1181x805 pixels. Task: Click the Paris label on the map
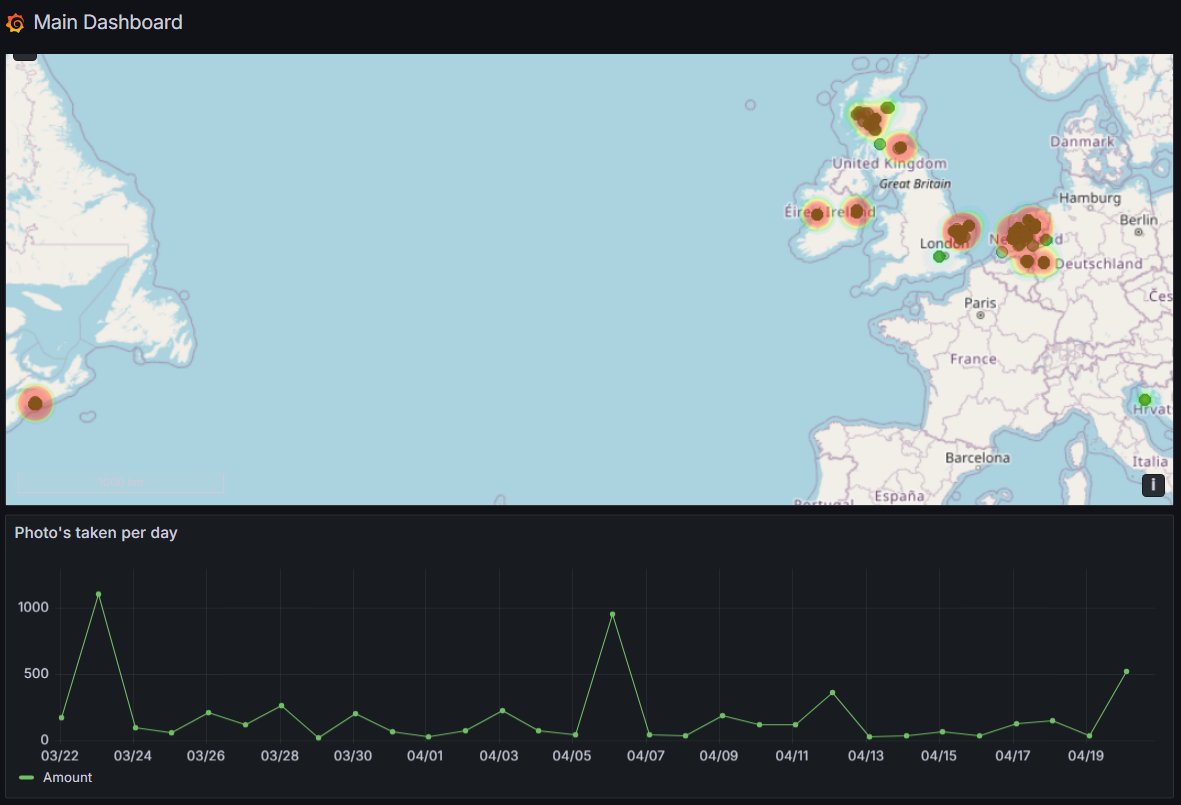tap(980, 303)
